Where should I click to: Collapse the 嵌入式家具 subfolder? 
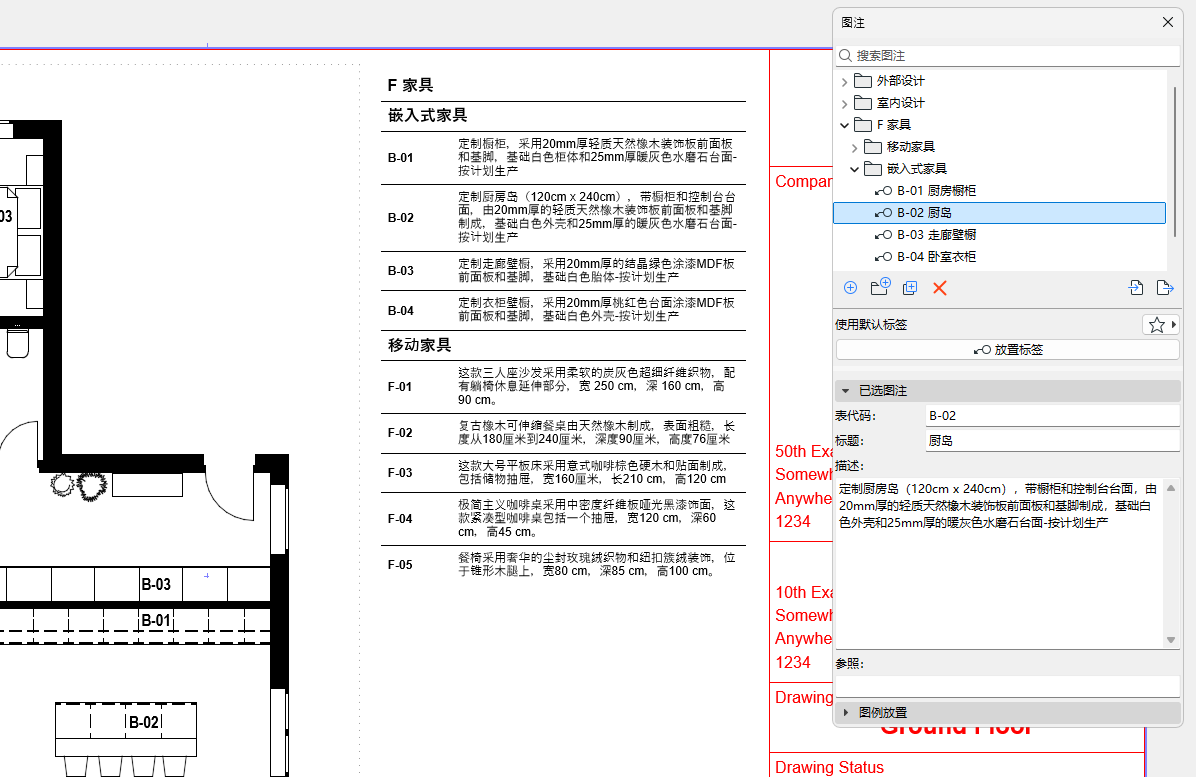(854, 169)
